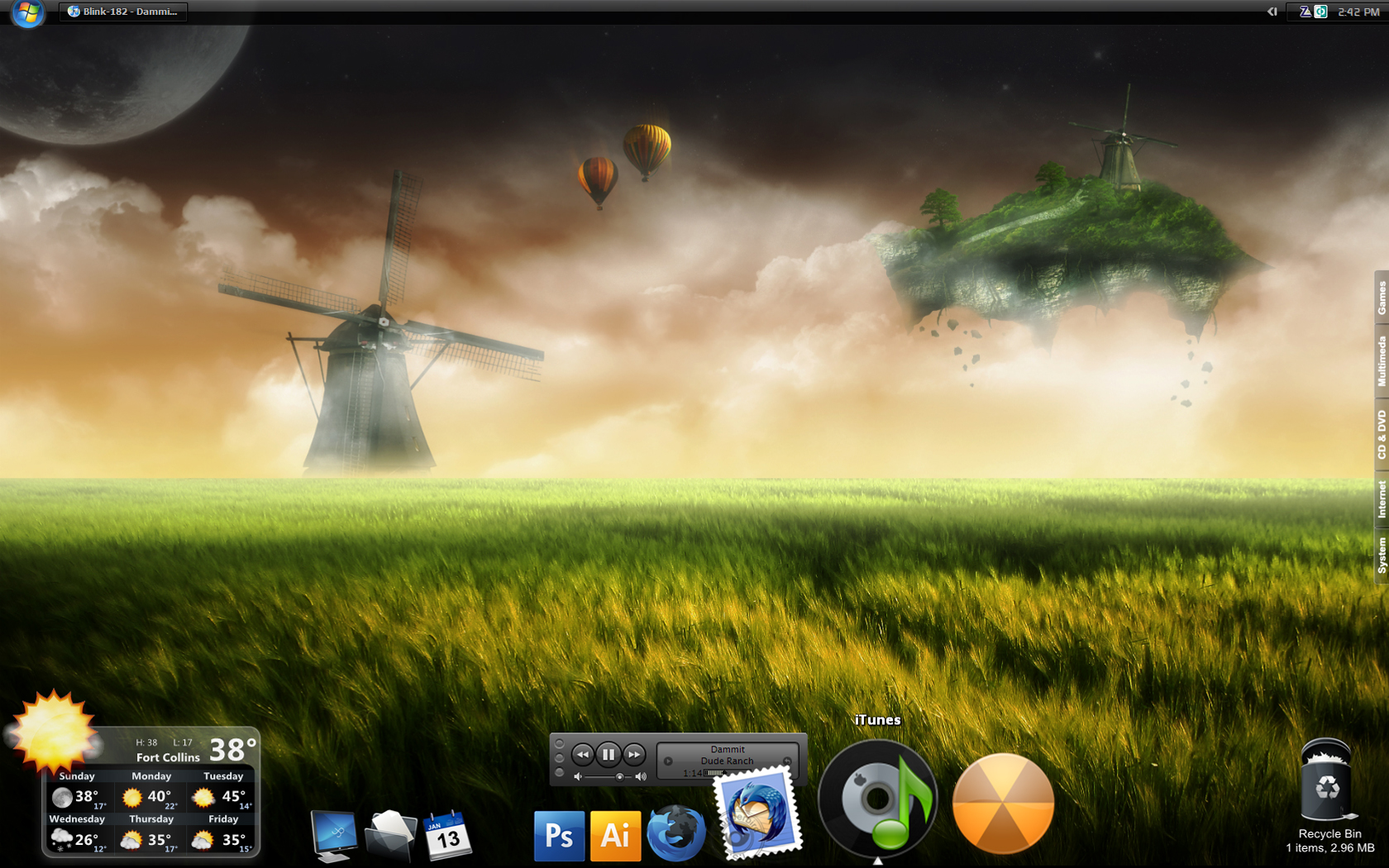Open the Thunderbird mail icon
The height and width of the screenshot is (868, 1389).
758,813
